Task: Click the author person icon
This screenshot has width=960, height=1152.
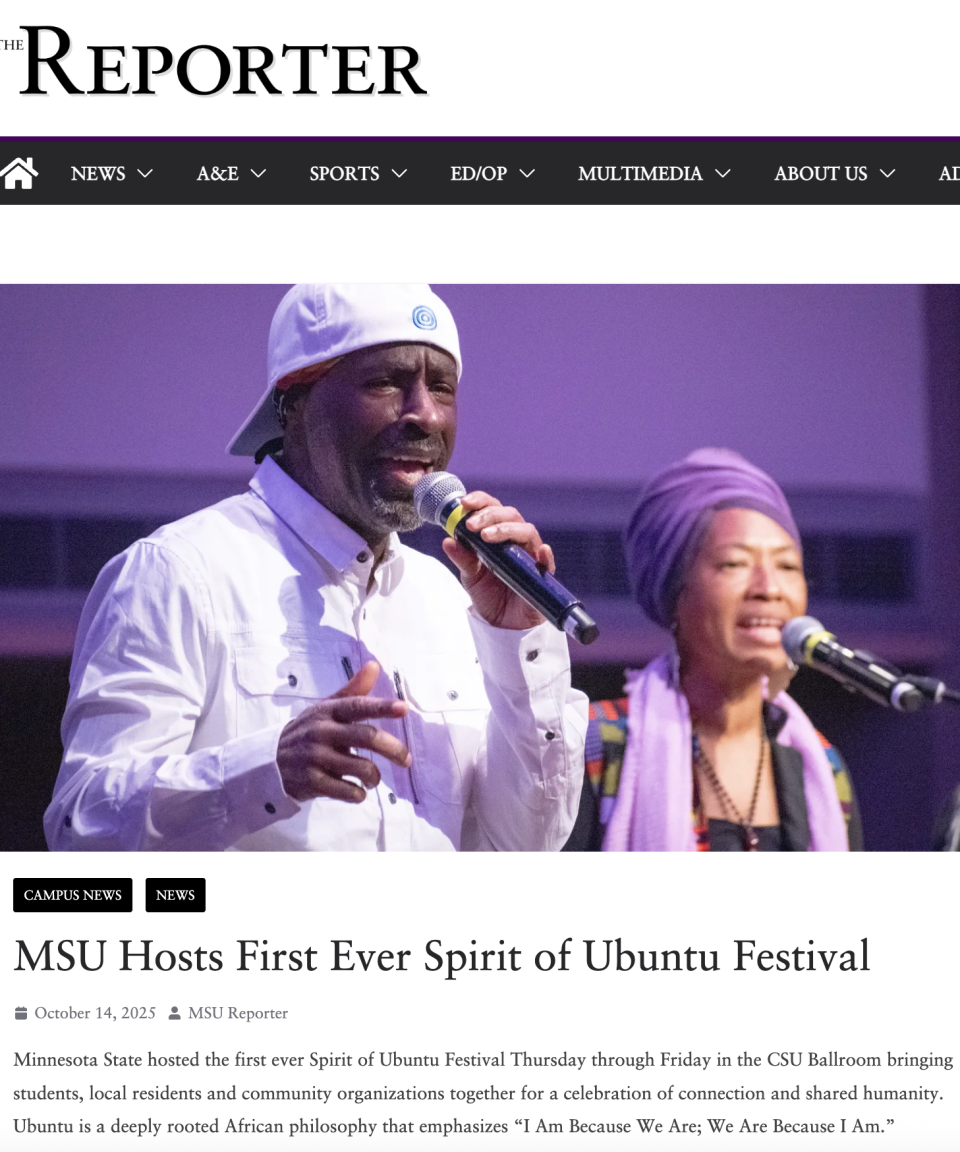Action: [174, 1013]
